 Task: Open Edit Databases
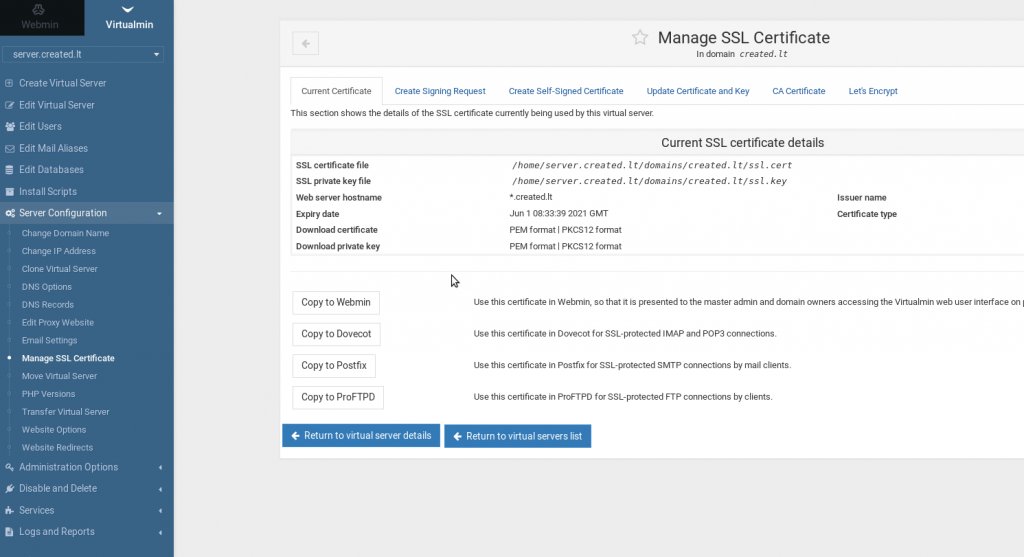(51, 169)
